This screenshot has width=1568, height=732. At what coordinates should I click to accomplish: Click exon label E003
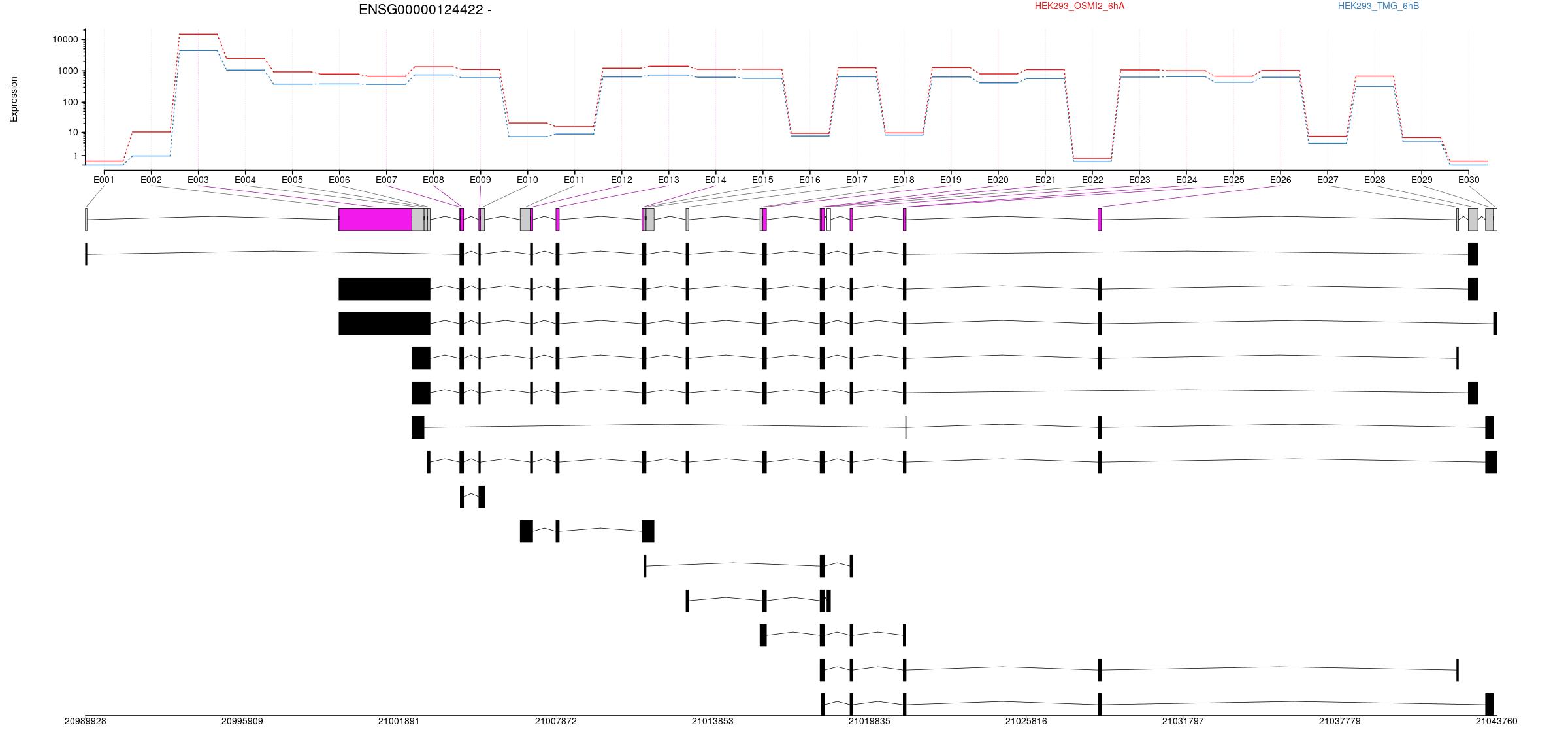(198, 180)
